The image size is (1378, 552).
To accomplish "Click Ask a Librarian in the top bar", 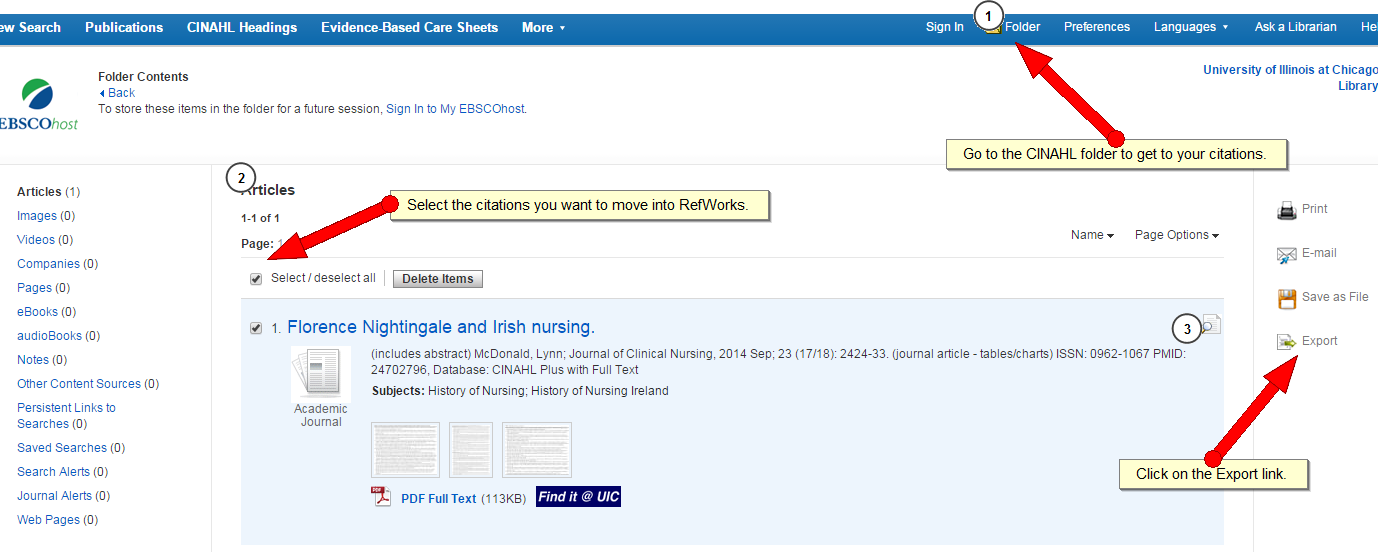I will 1296,27.
